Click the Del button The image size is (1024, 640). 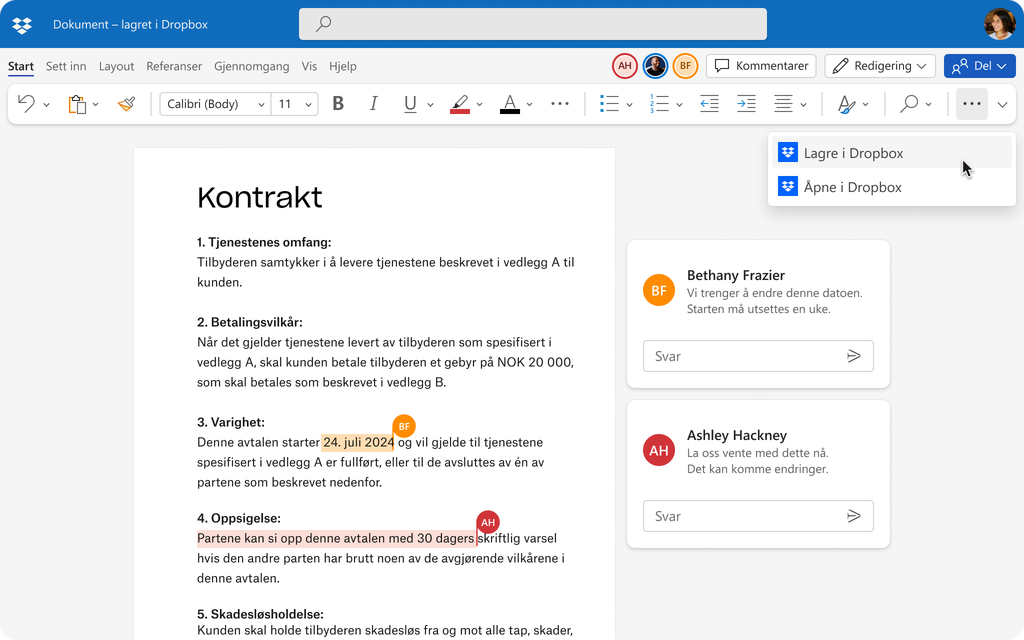click(979, 65)
